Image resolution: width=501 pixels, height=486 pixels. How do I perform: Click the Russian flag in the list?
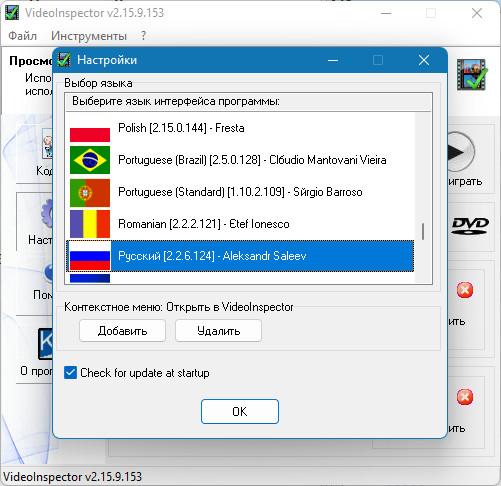90,256
